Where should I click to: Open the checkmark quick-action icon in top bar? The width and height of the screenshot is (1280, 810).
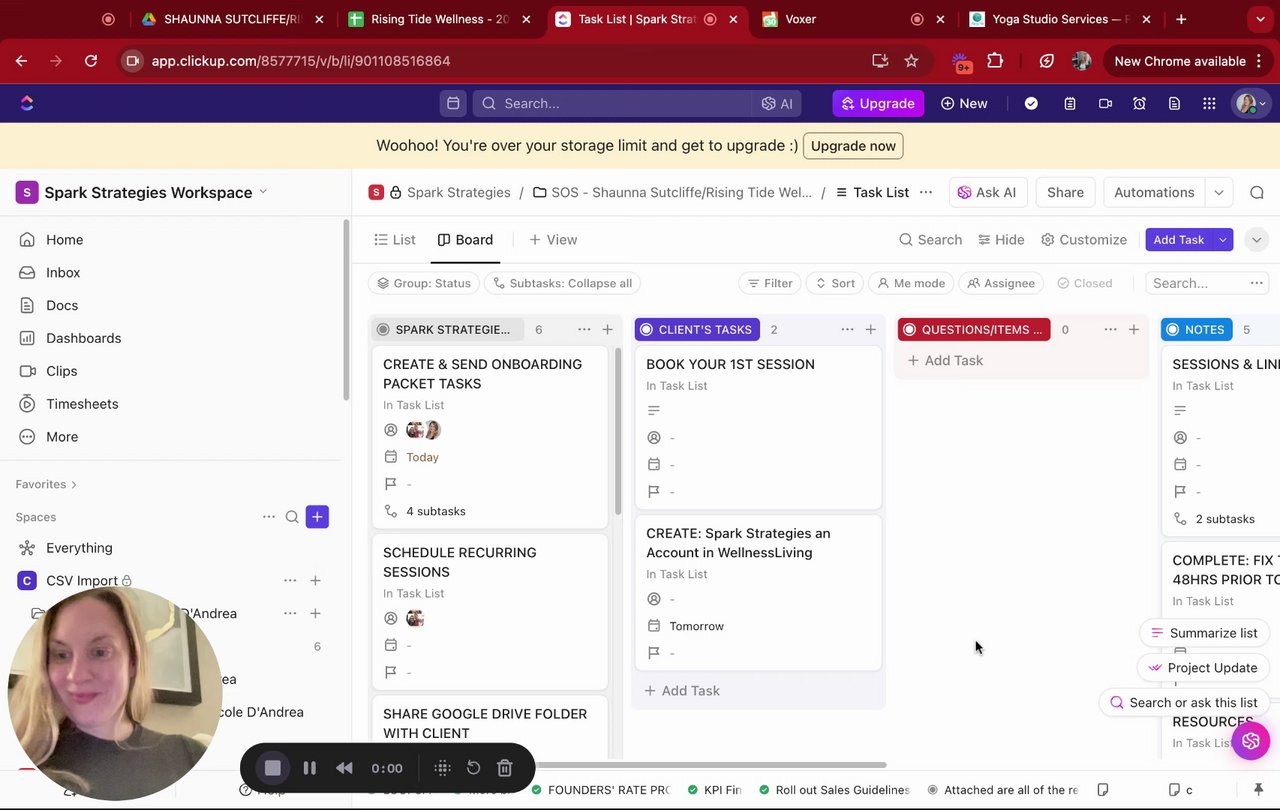[x=1031, y=103]
